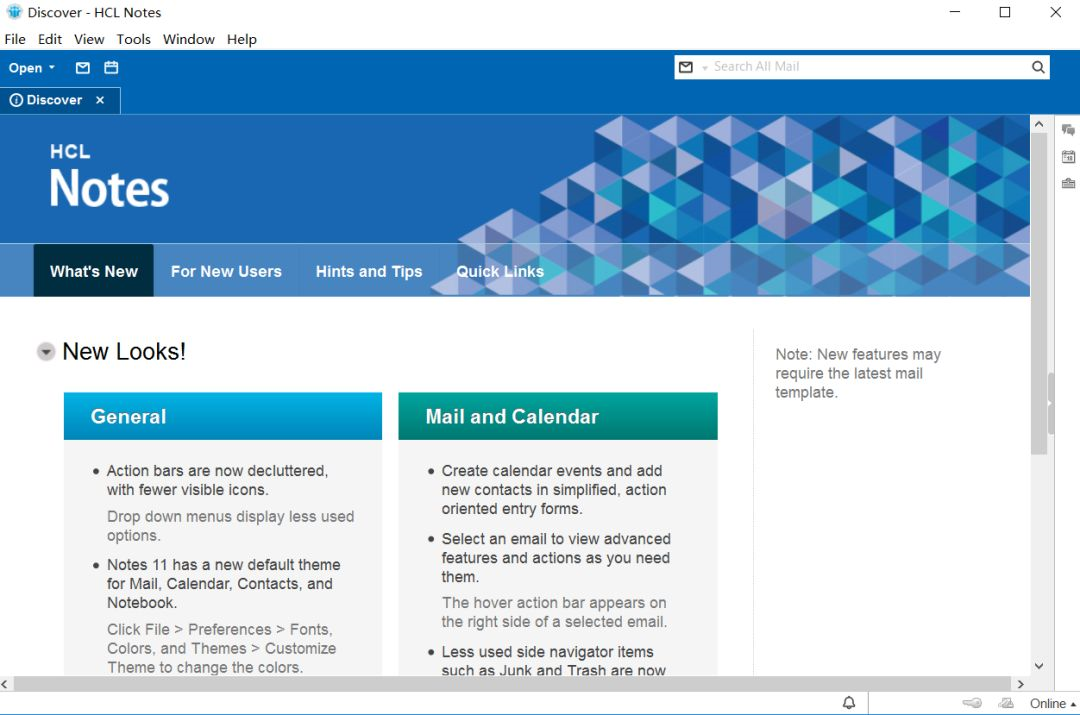The width and height of the screenshot is (1080, 715).
Task: Click the mail scope icon in search box
Action: pos(686,67)
